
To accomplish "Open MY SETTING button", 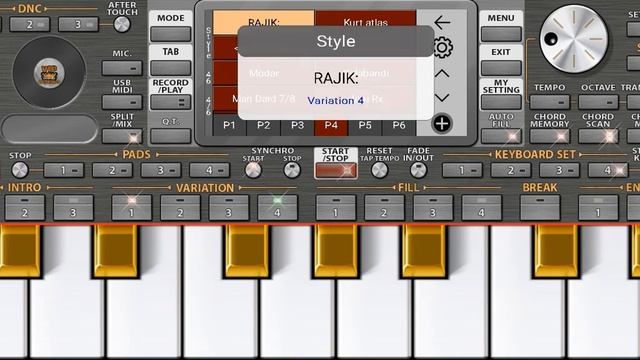I will point(501,102).
